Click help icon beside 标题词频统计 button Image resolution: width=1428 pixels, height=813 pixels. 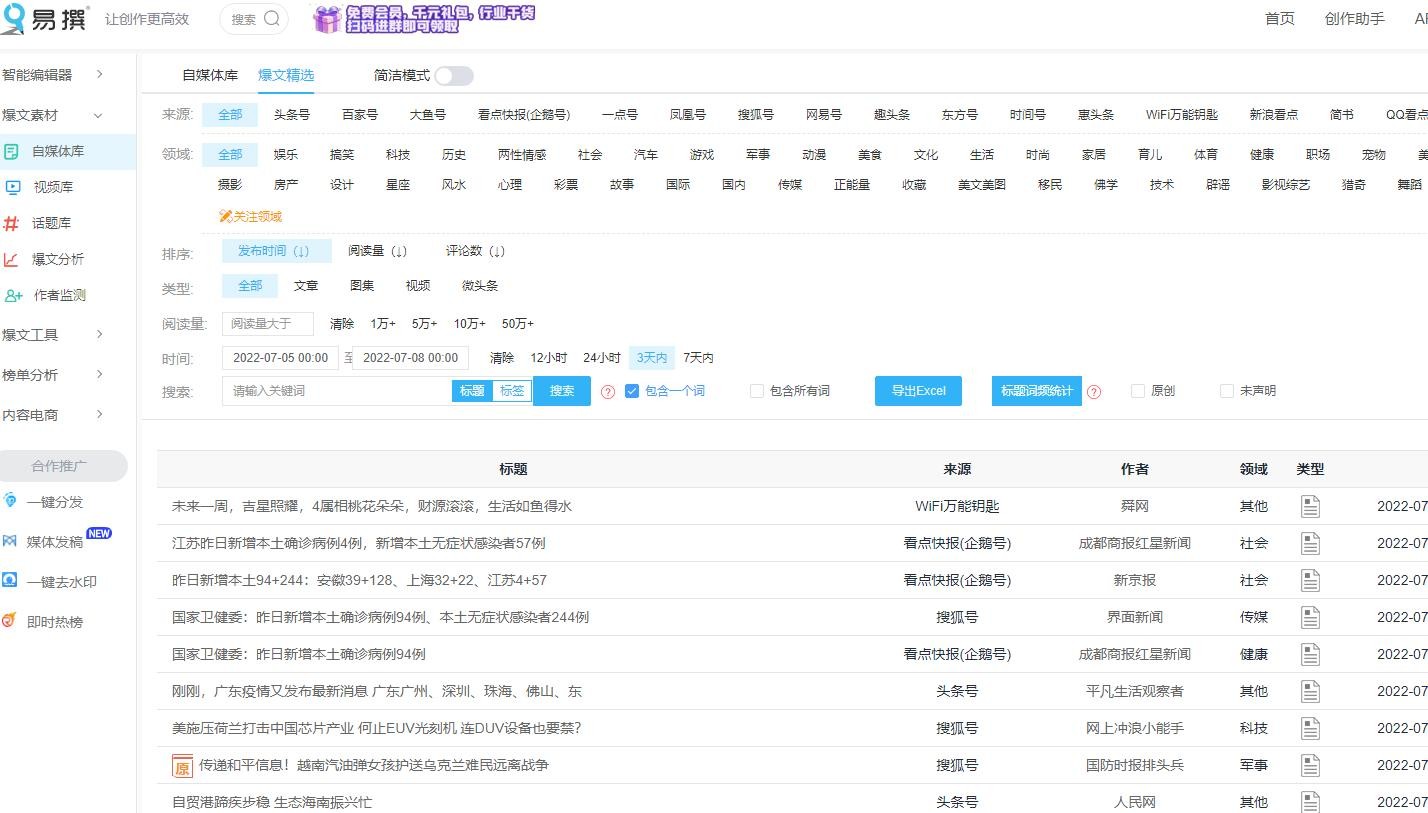(x=1094, y=392)
